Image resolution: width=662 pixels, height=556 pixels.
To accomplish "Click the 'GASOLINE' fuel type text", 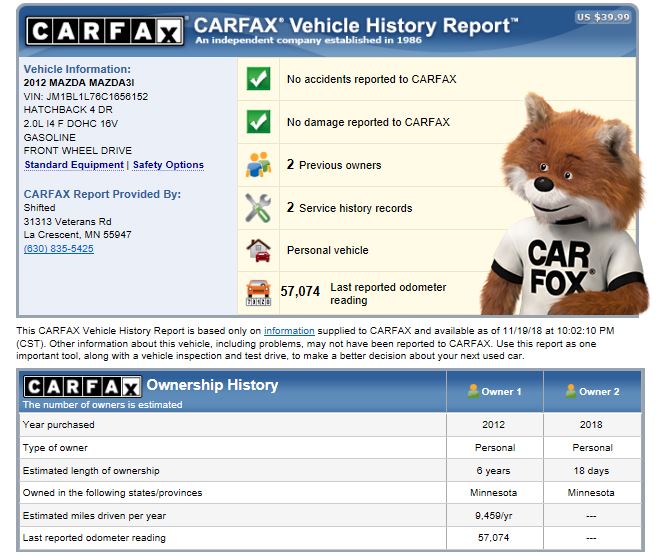I will 50,138.
